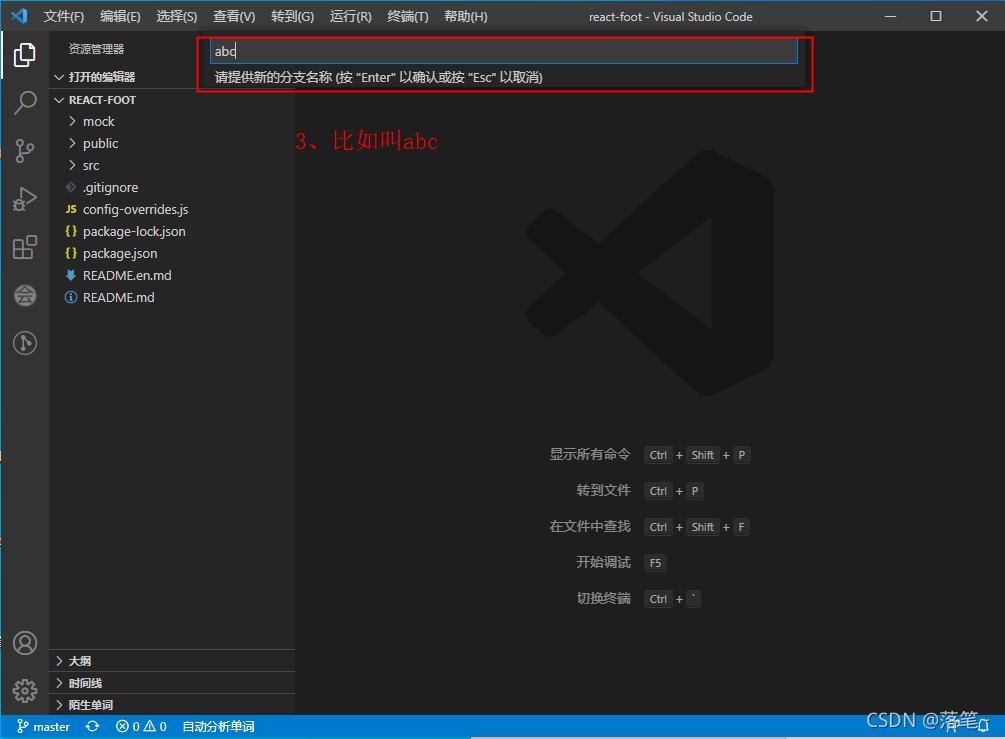
Task: Click the git diamond icon of .gitignore
Action: [71, 187]
